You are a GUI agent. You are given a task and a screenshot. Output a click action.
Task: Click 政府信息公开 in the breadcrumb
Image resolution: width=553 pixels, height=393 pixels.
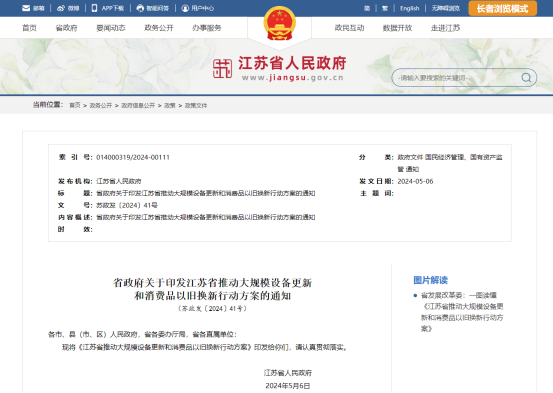point(138,105)
